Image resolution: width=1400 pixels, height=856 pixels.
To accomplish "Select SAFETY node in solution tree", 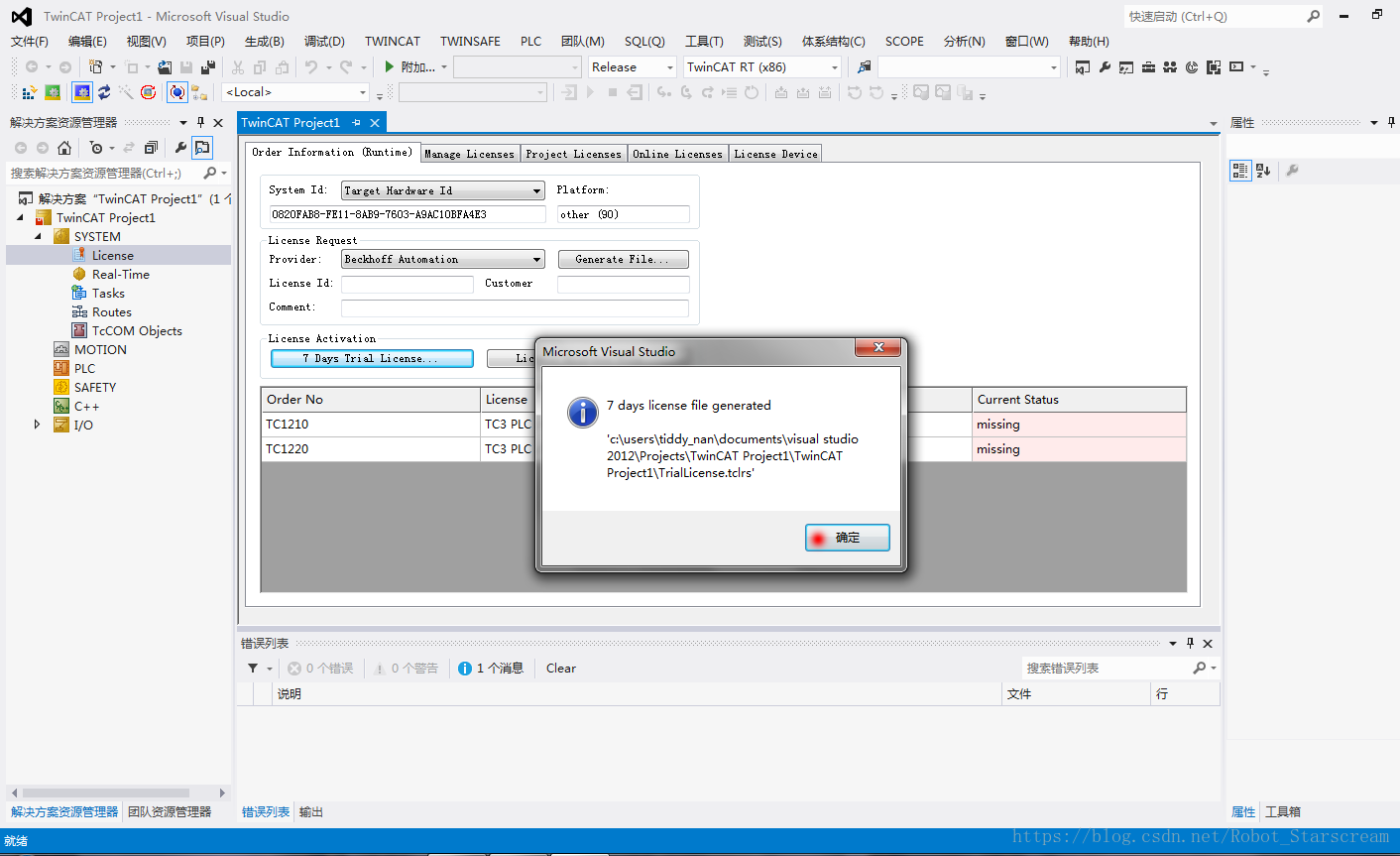I will (x=95, y=387).
